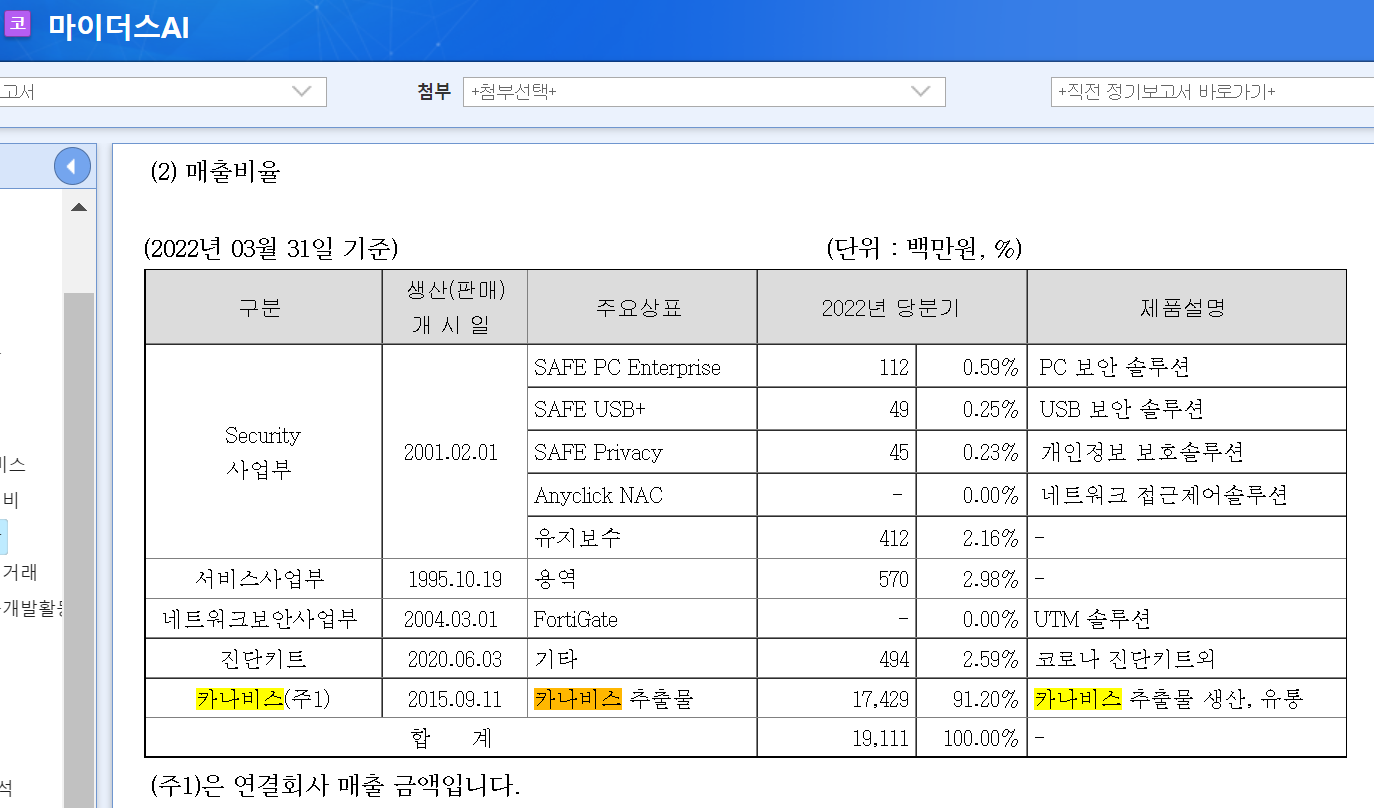Click the purple 마이더스AI logo icon
This screenshot has height=808, width=1374.
(x=17, y=24)
